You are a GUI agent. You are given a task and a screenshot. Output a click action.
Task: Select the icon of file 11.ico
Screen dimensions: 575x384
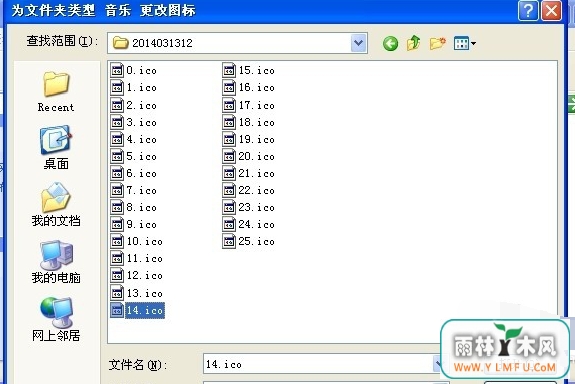(117, 258)
